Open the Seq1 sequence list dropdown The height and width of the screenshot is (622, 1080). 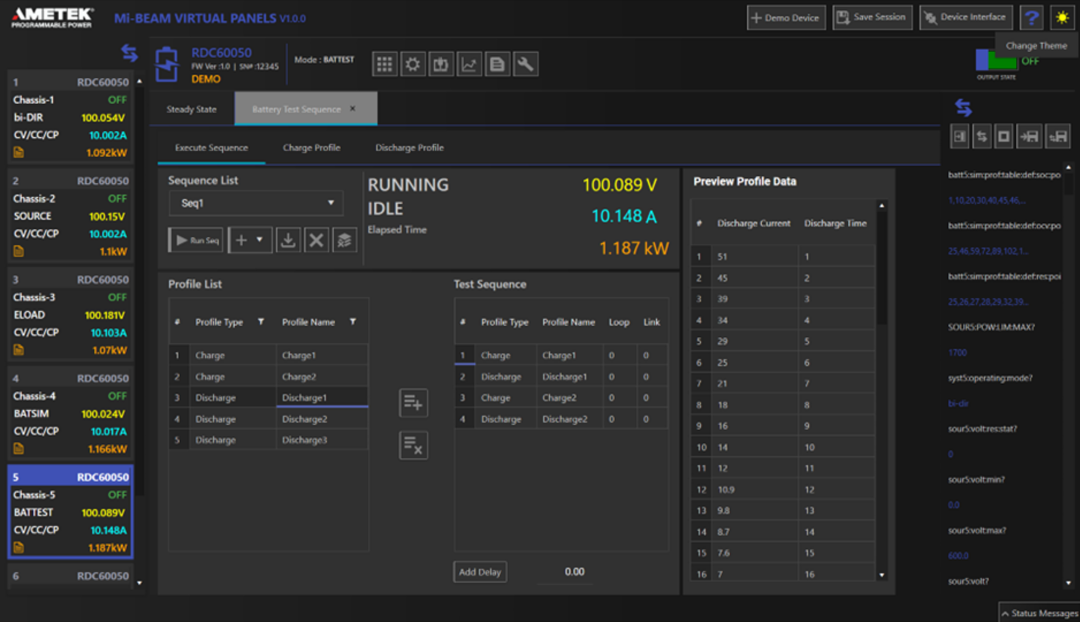pyautogui.click(x=256, y=203)
